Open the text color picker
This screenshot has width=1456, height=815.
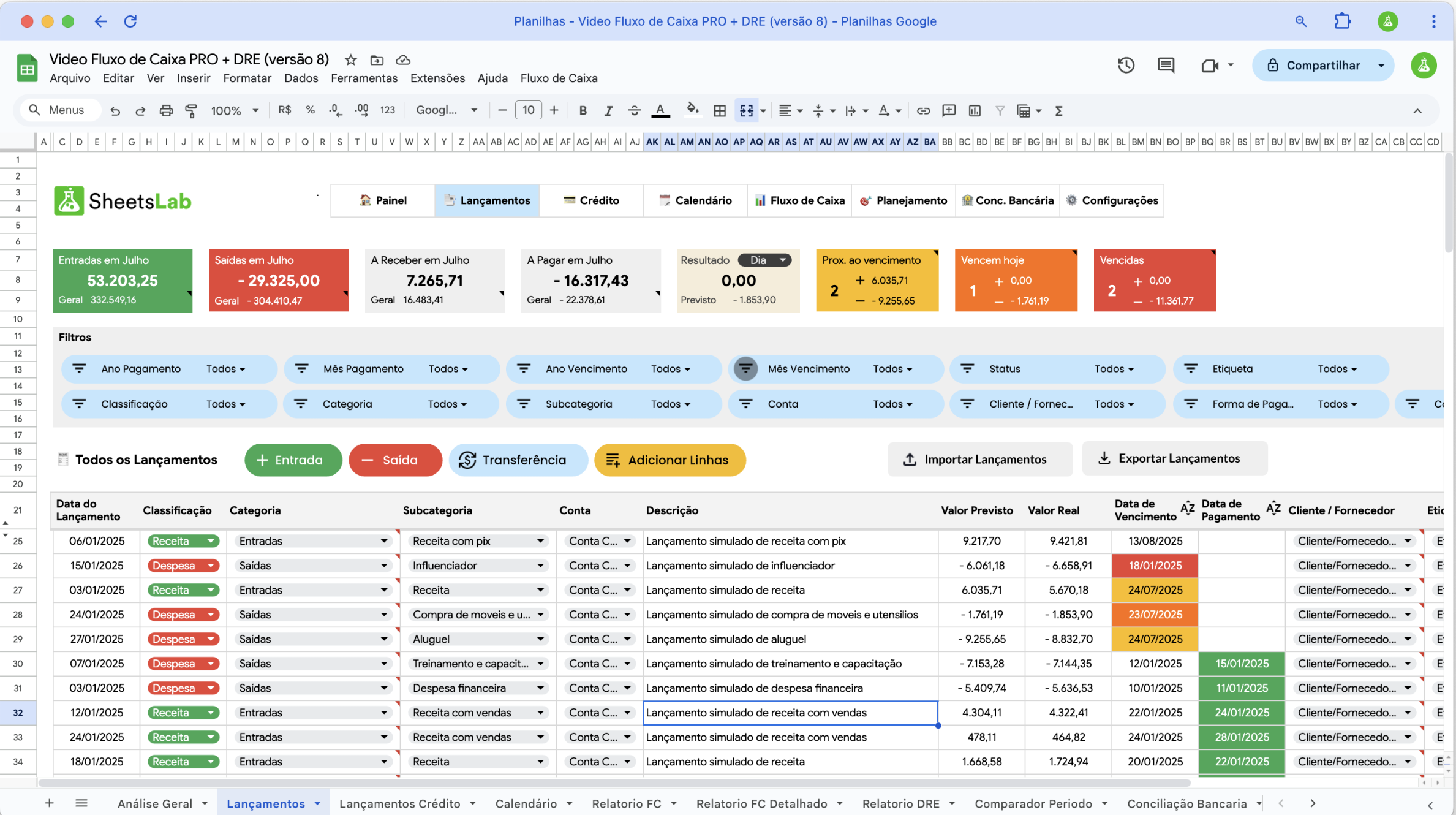660,111
